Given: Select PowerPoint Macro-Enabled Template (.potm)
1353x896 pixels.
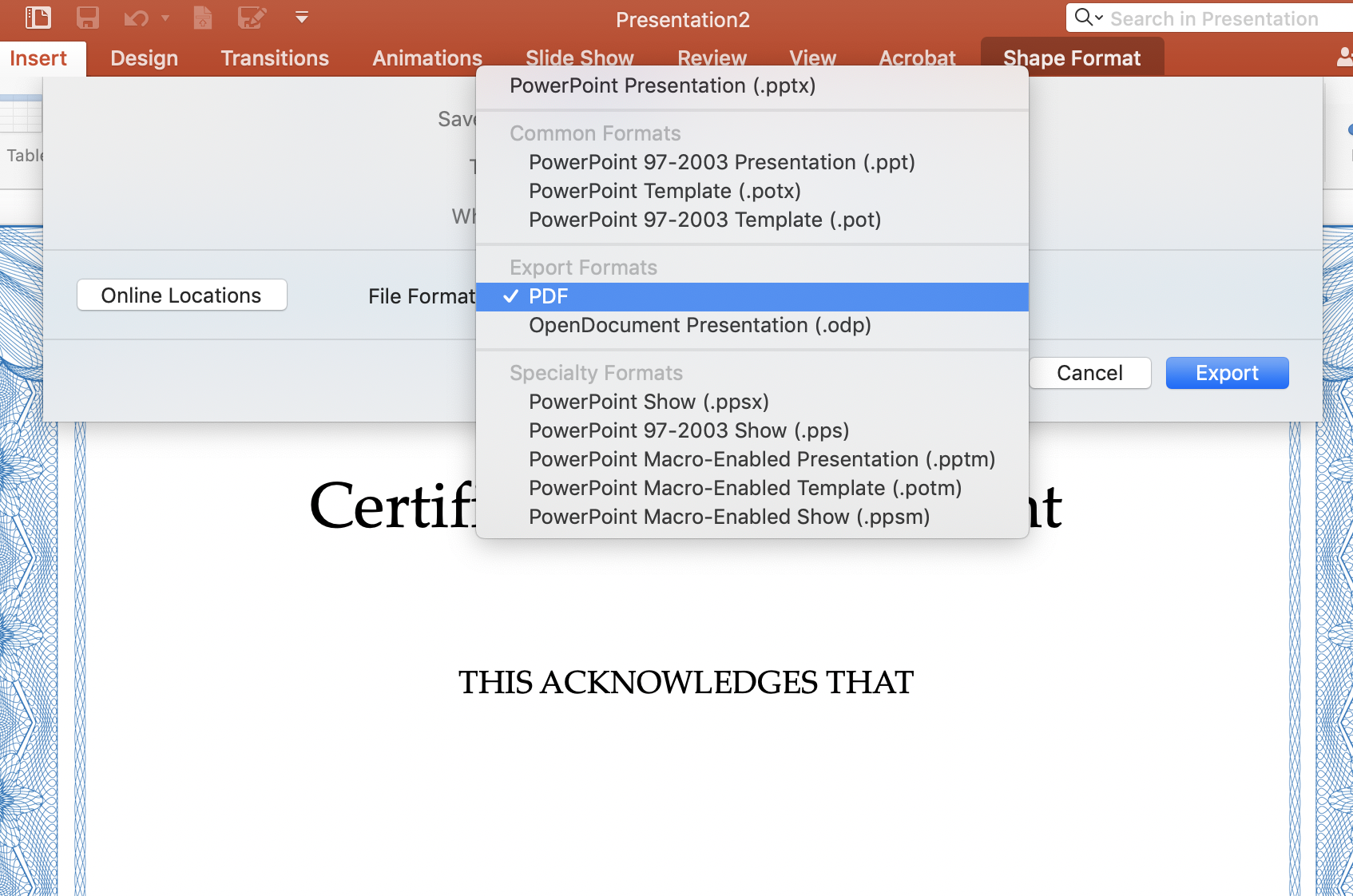Looking at the screenshot, I should [752, 488].
